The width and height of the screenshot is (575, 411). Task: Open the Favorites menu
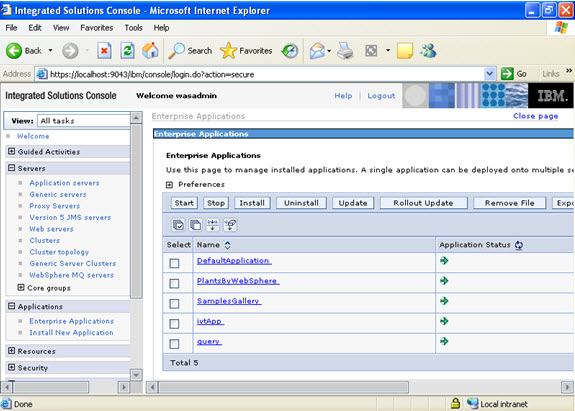(x=96, y=28)
